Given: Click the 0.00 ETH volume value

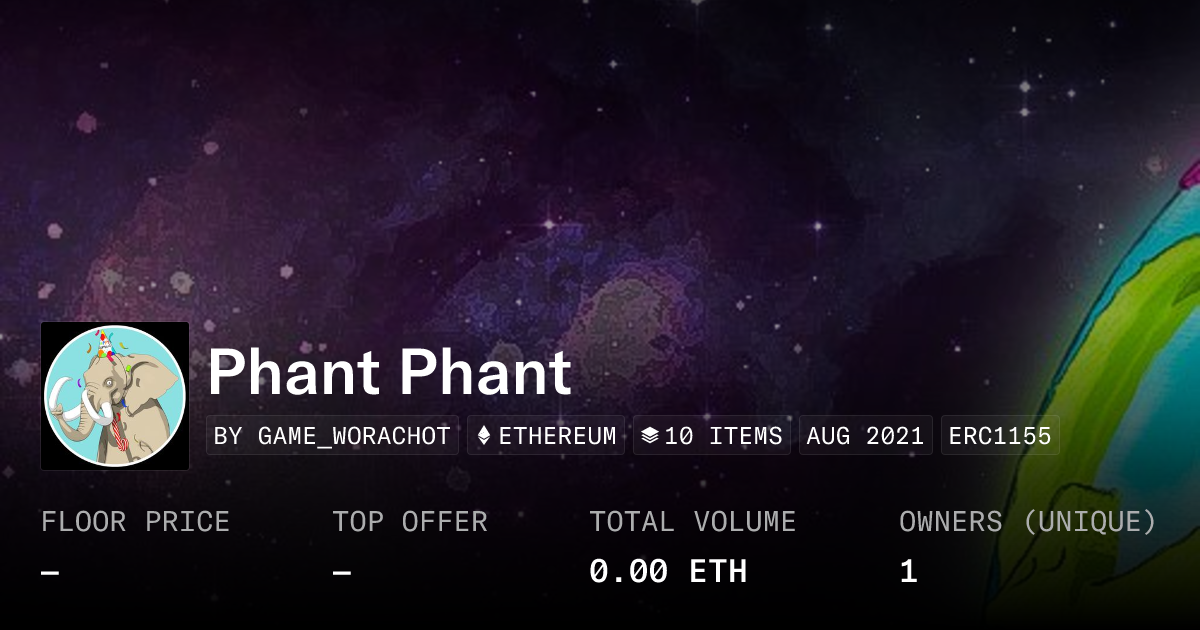Looking at the screenshot, I should 668,572.
